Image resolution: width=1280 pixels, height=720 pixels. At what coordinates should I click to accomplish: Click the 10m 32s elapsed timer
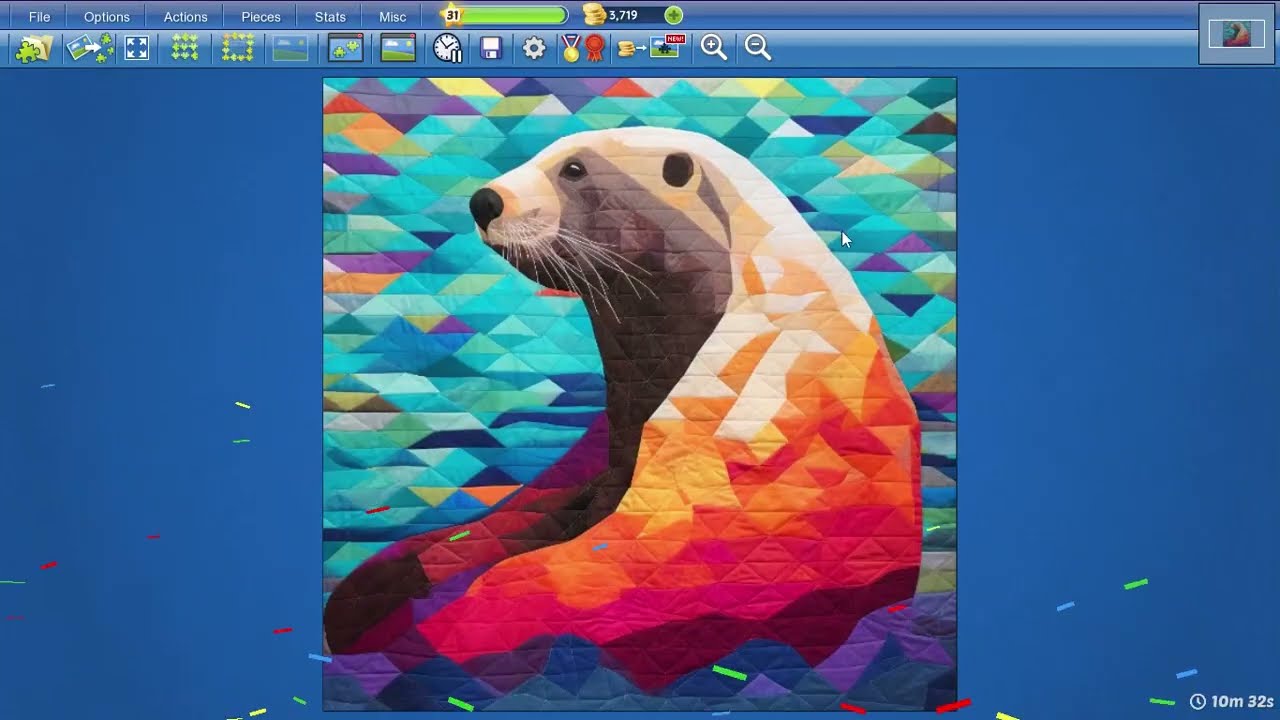(x=1231, y=702)
